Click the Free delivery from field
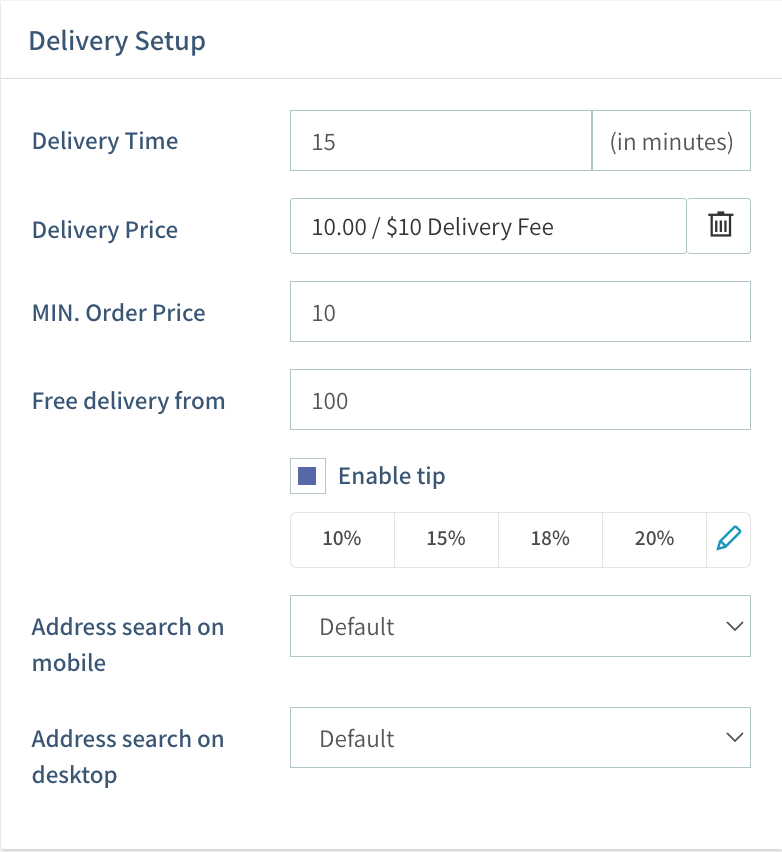The width and height of the screenshot is (782, 852). point(520,401)
